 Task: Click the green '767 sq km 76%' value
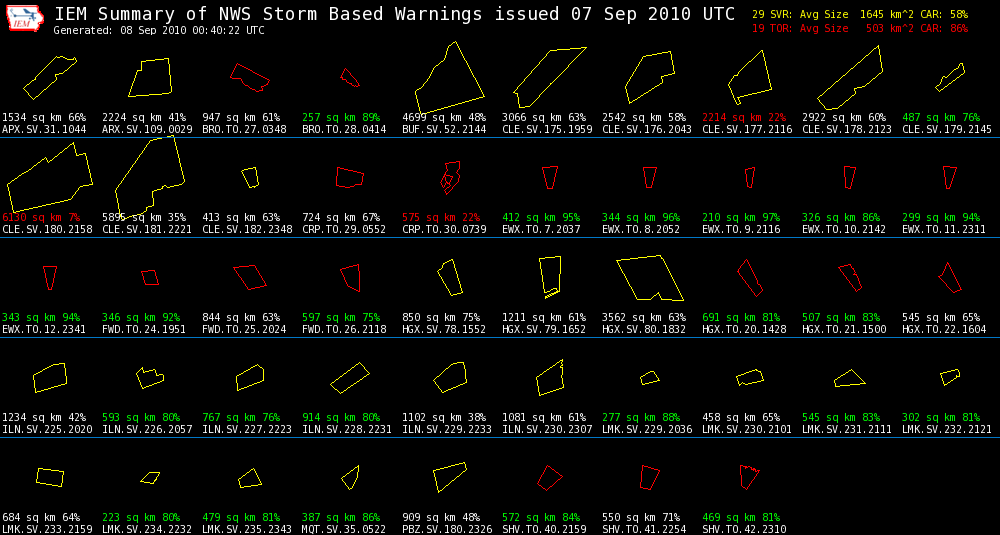(x=241, y=418)
